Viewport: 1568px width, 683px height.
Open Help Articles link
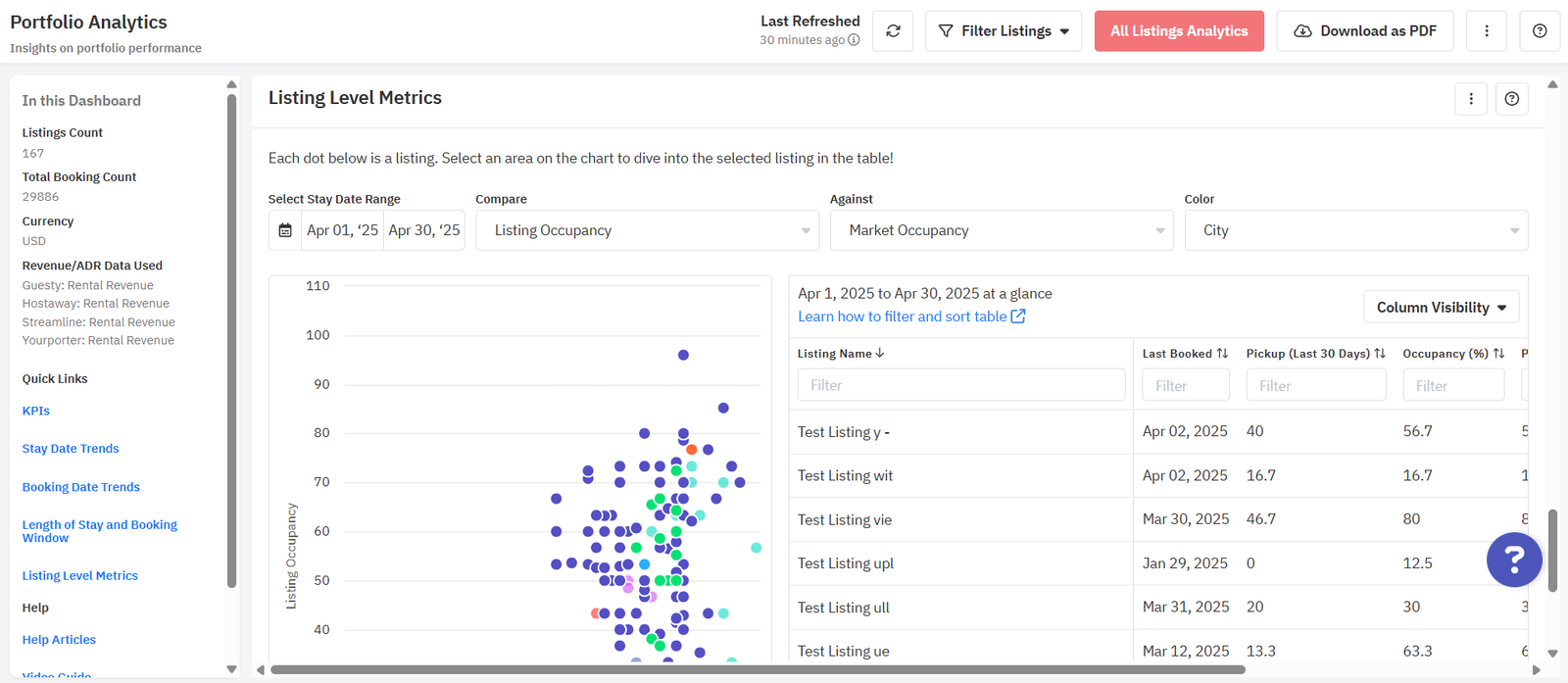(59, 640)
